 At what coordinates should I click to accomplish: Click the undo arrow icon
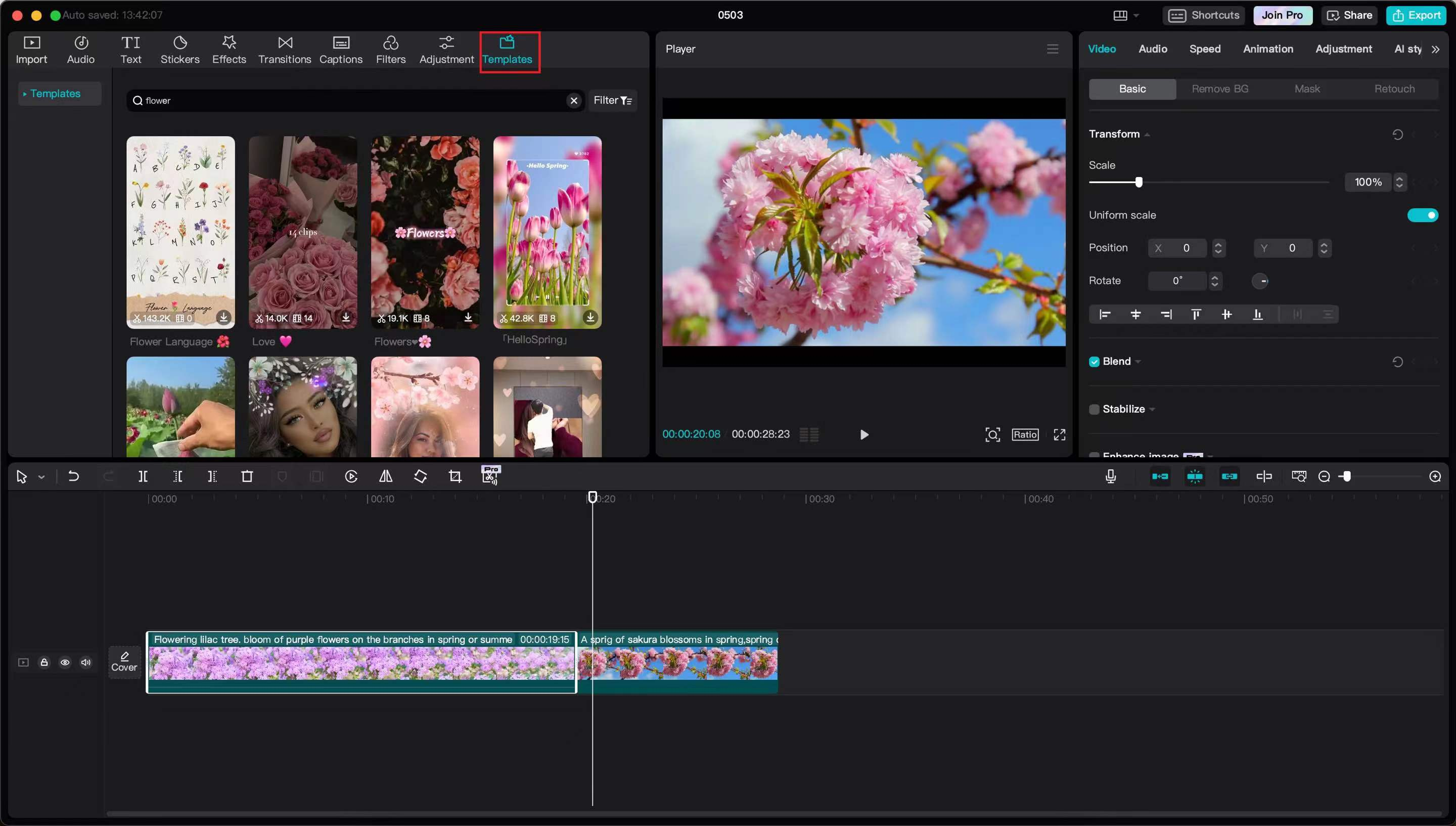click(x=74, y=476)
